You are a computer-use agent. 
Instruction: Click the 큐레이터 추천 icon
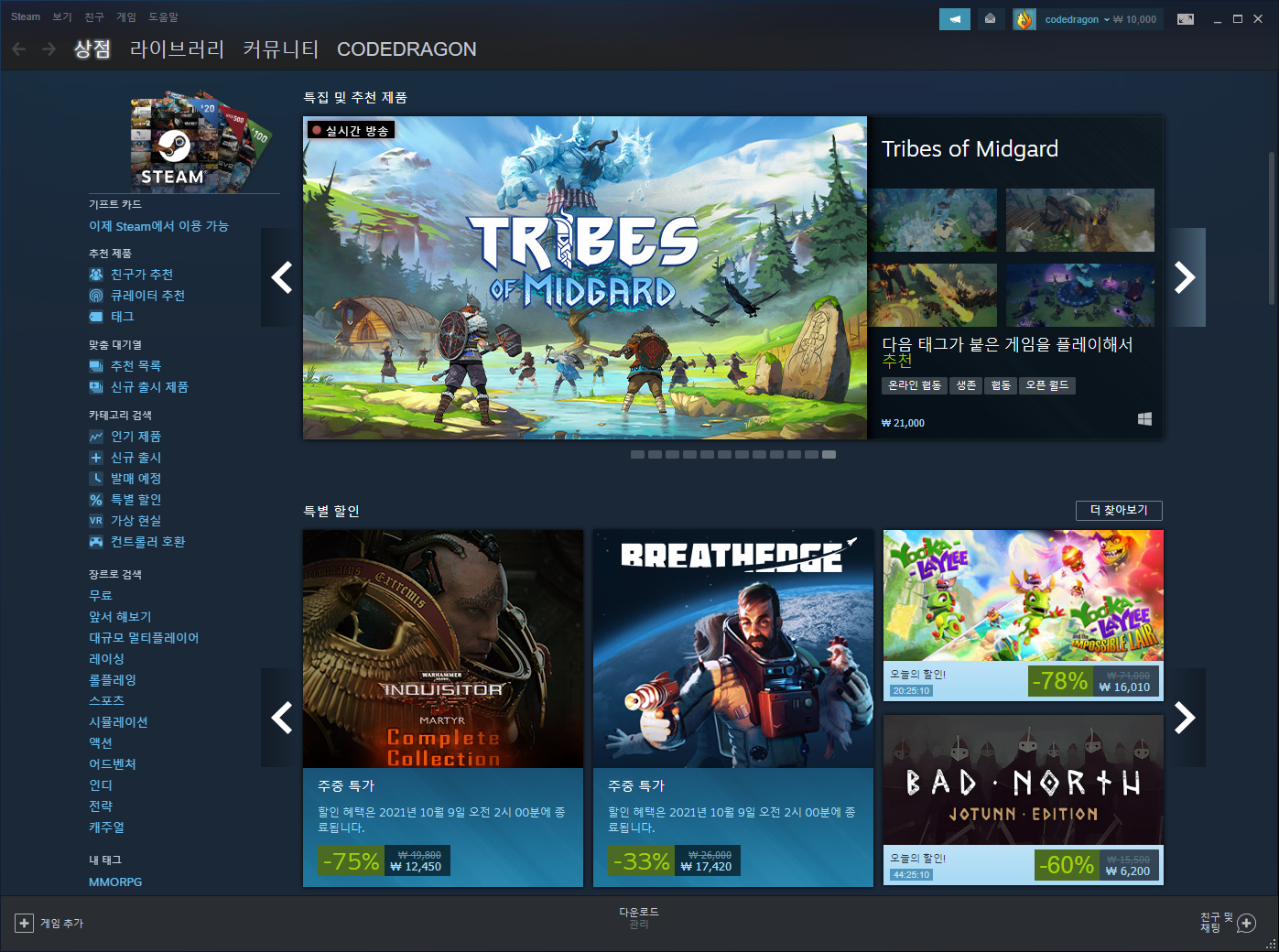pos(96,296)
